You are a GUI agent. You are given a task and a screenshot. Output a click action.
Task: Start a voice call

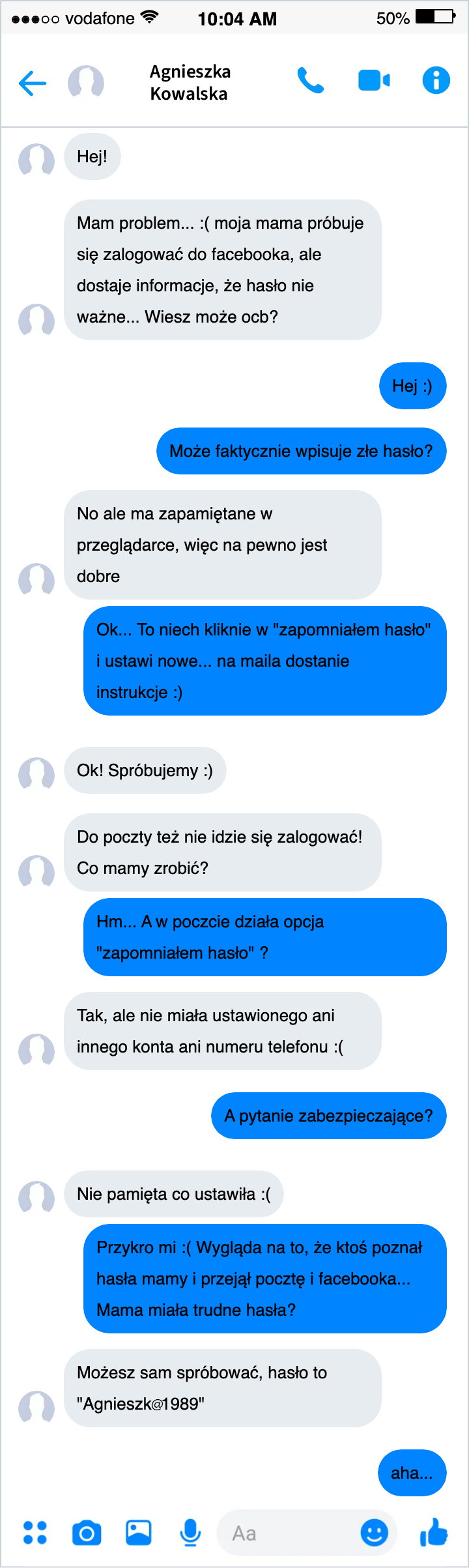pyautogui.click(x=310, y=81)
